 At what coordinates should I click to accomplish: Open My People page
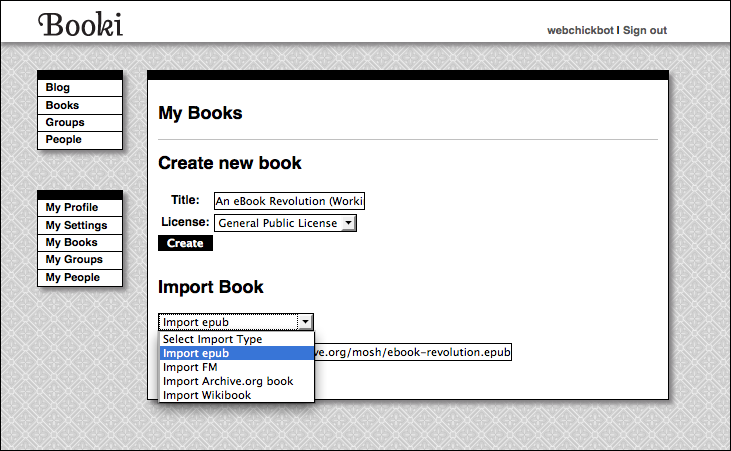click(x=73, y=277)
